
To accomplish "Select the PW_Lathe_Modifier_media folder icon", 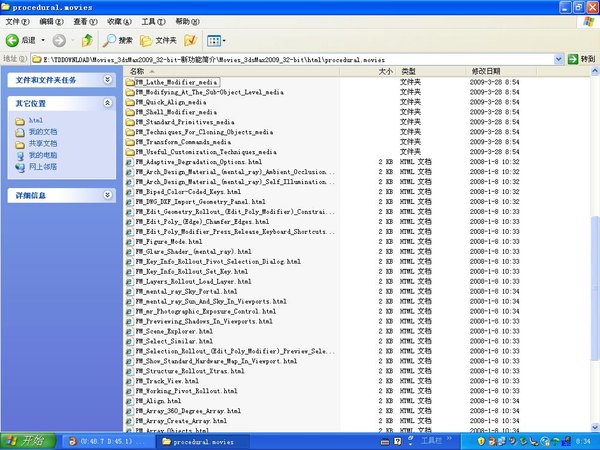I will [x=130, y=82].
